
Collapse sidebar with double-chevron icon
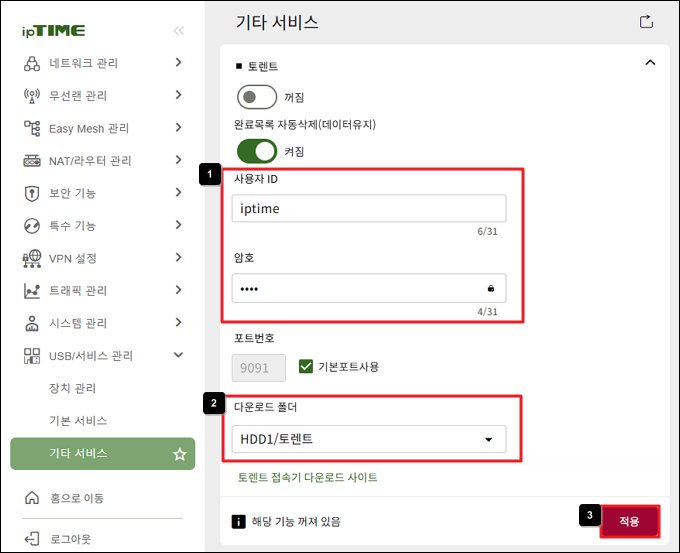click(x=179, y=31)
